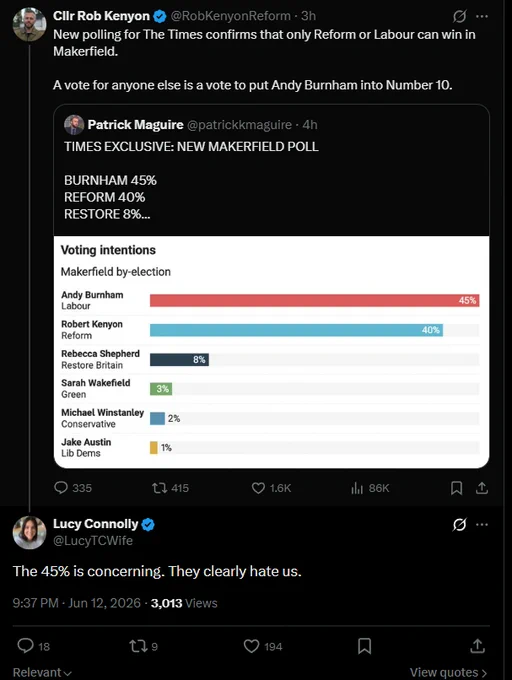Click the Grok icon beside Lucy Connolly's post
The width and height of the screenshot is (512, 680).
pyautogui.click(x=460, y=525)
